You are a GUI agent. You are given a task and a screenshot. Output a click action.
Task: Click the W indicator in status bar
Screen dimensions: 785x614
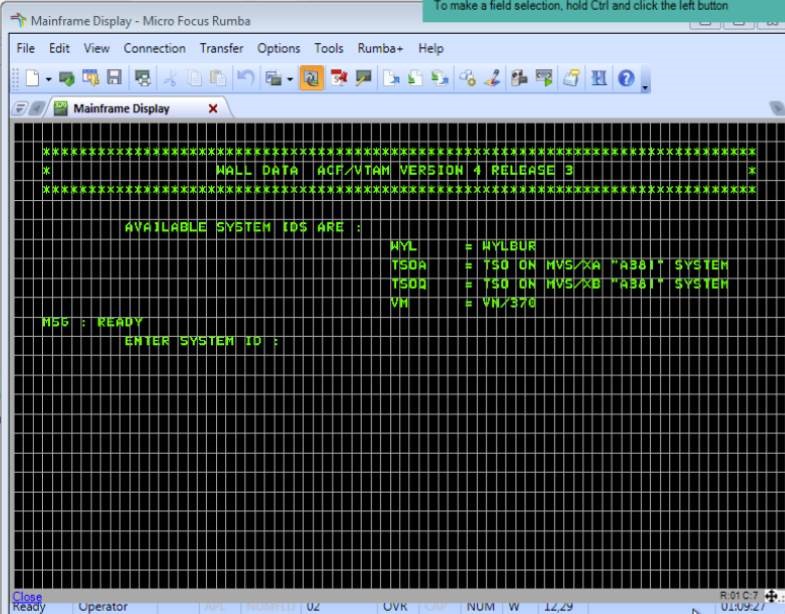coord(514,607)
